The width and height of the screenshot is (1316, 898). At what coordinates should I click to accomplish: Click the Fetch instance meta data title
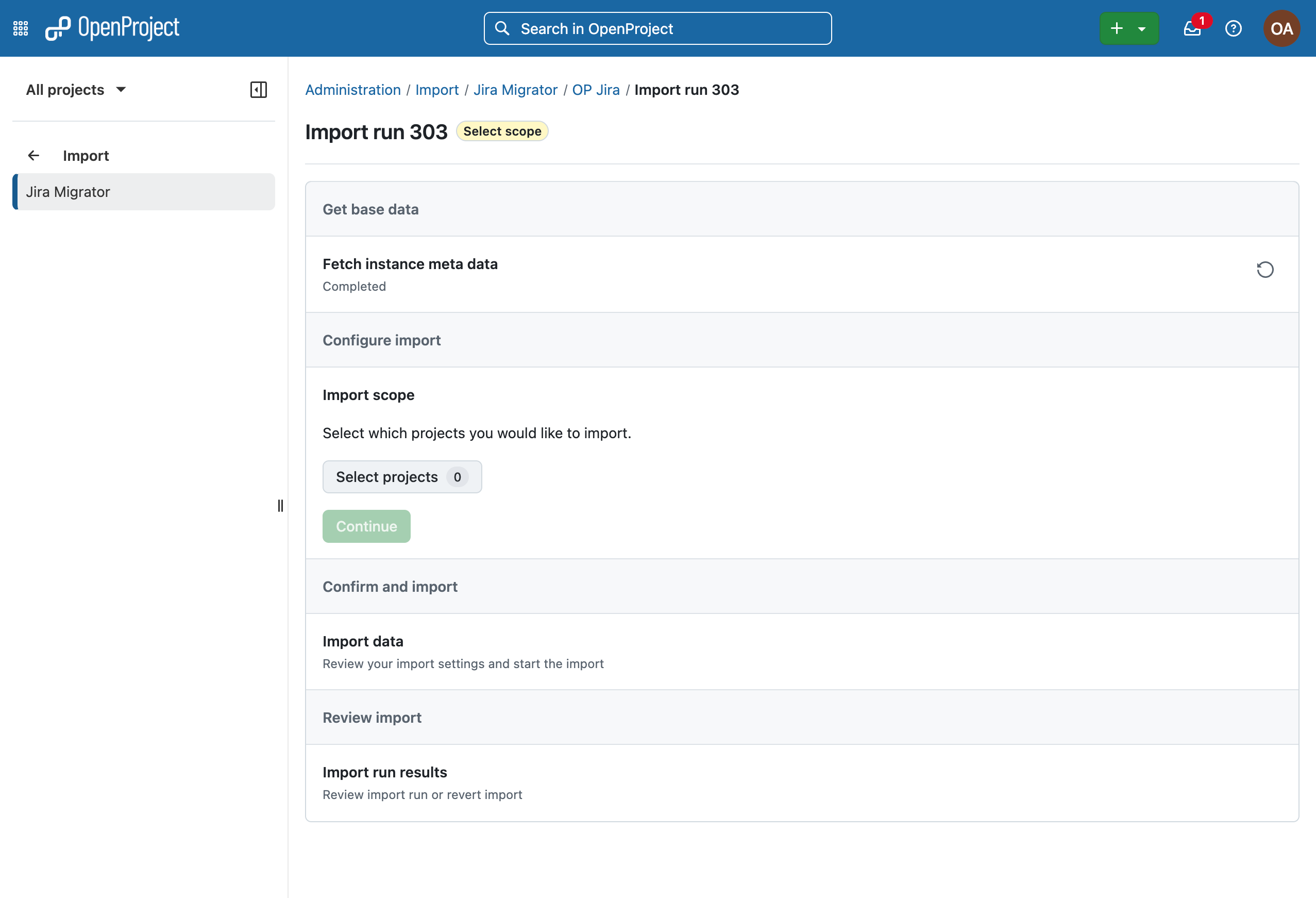(410, 264)
